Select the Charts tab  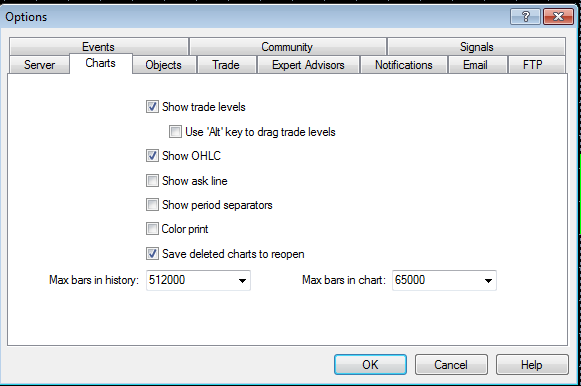[100, 63]
